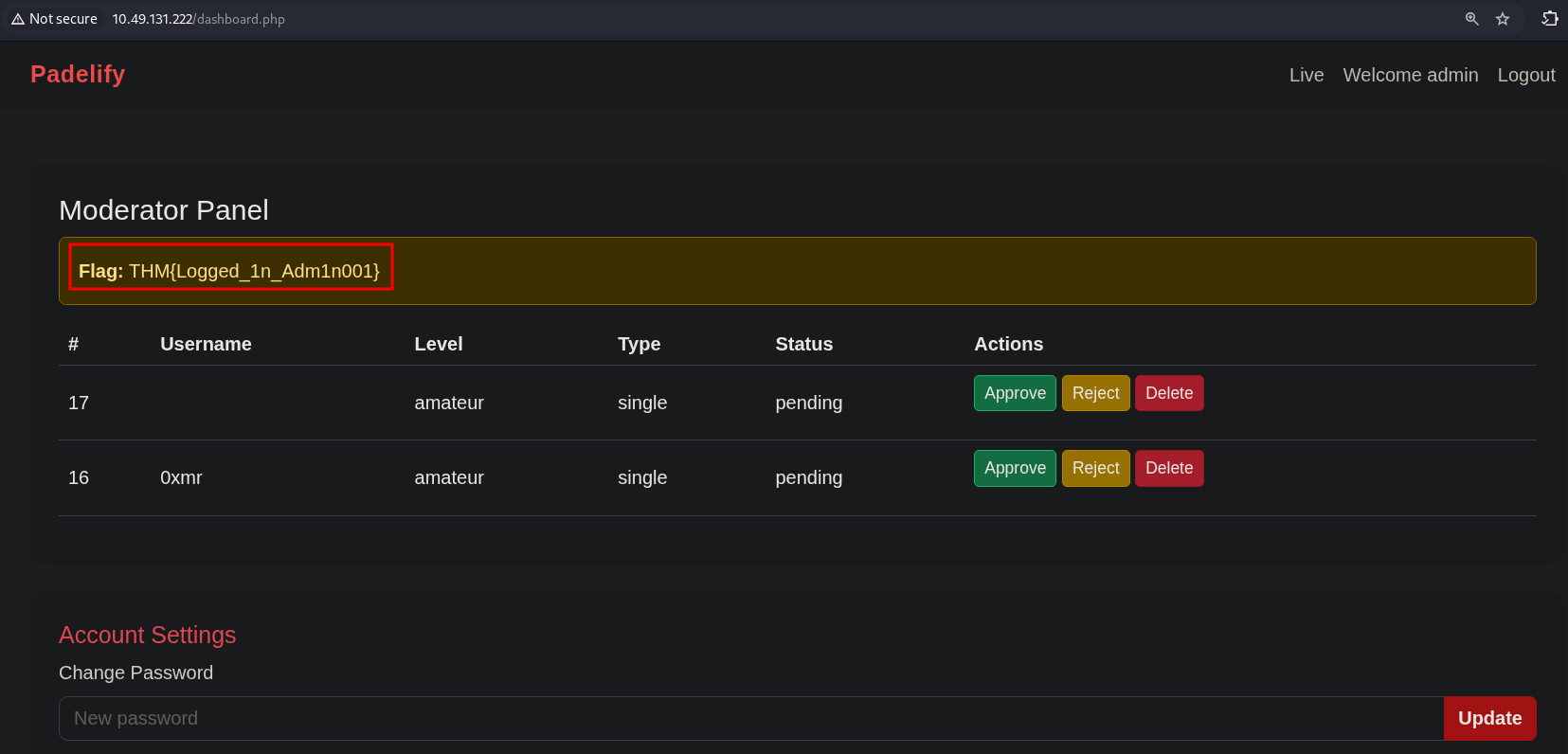The height and width of the screenshot is (754, 1568).
Task: Click the THM flag text
Action: 253,271
